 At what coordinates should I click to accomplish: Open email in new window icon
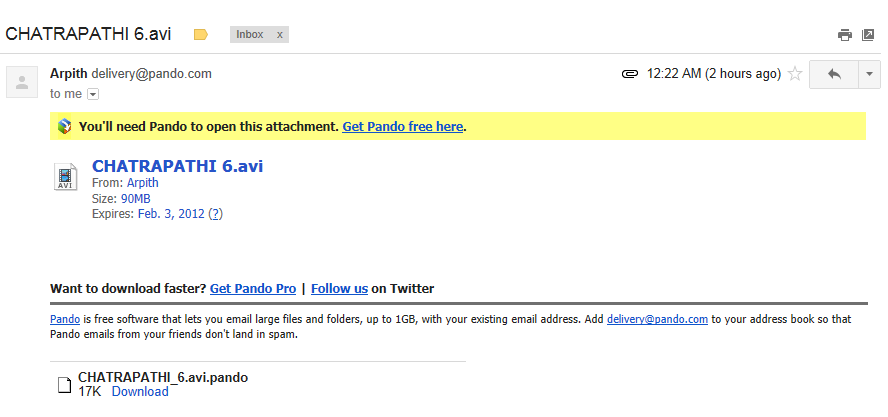tap(867, 35)
